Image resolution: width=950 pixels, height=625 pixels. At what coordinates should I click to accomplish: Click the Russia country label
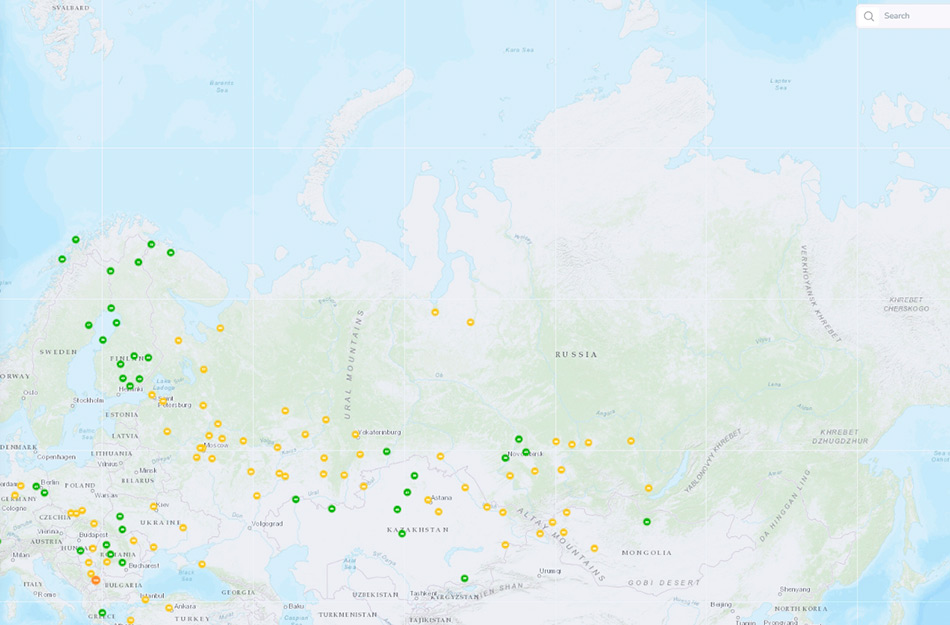[x=576, y=354]
